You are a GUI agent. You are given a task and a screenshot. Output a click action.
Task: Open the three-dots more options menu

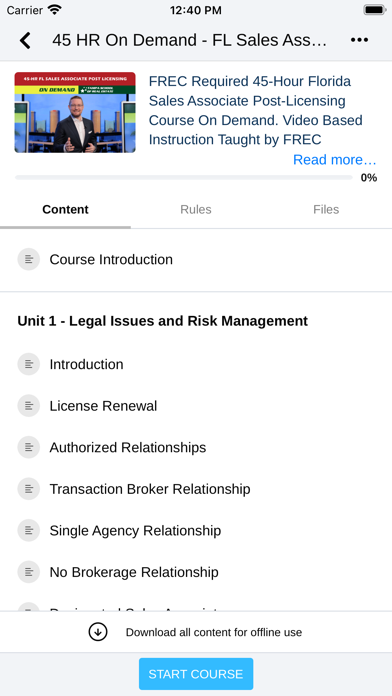click(x=359, y=40)
